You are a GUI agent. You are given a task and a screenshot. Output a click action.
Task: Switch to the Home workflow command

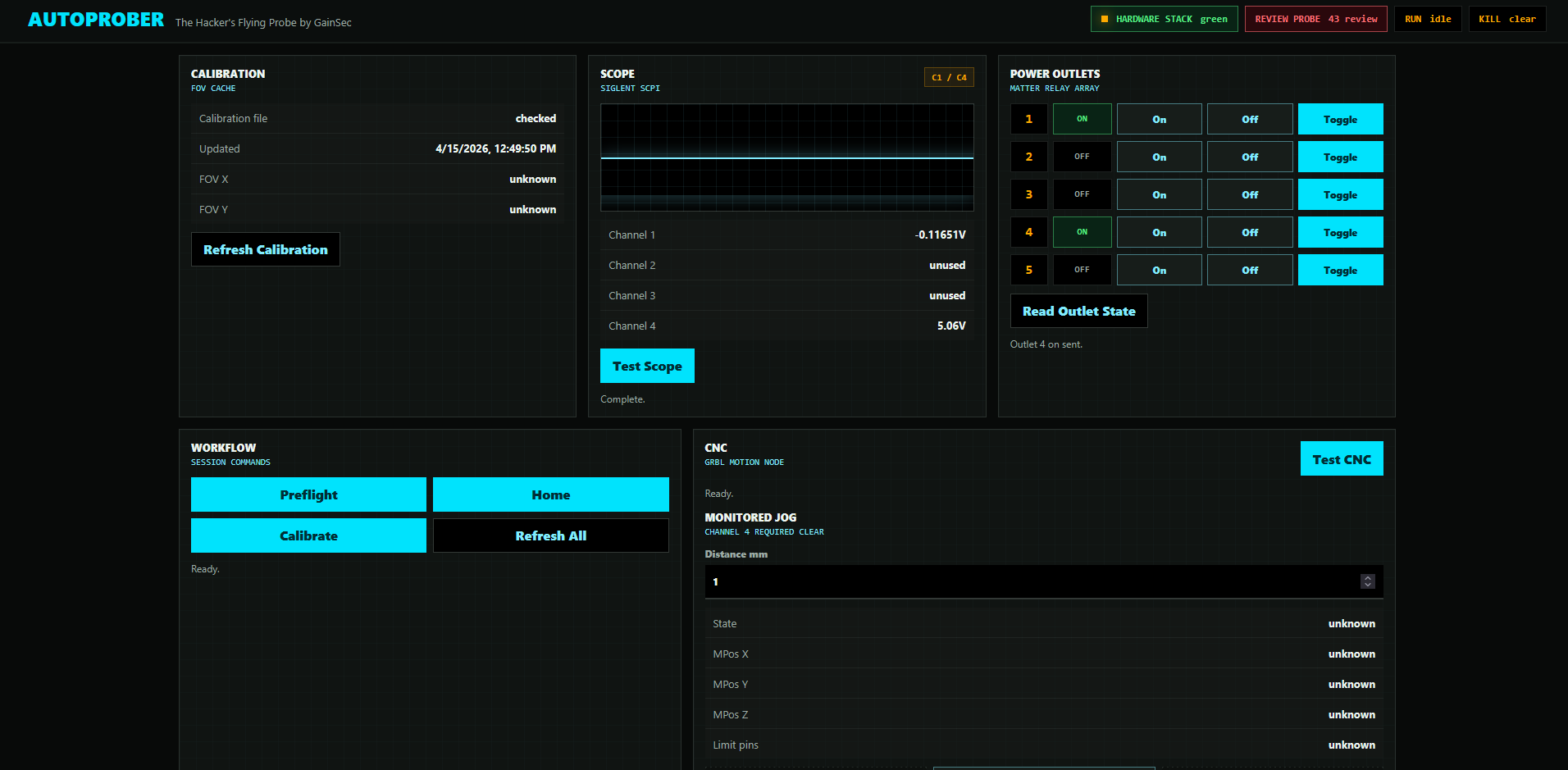550,494
